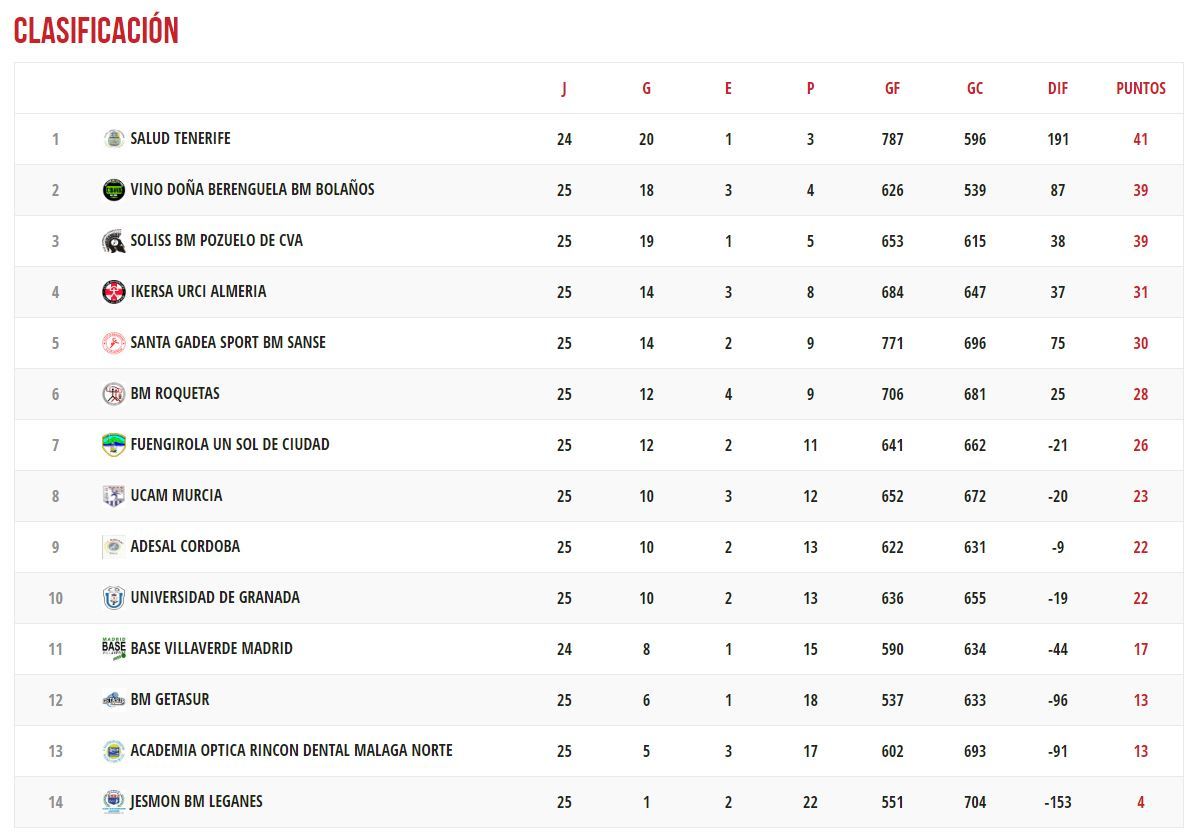1195x835 pixels.
Task: Sort table by PUNTOS column header
Action: 1140,88
